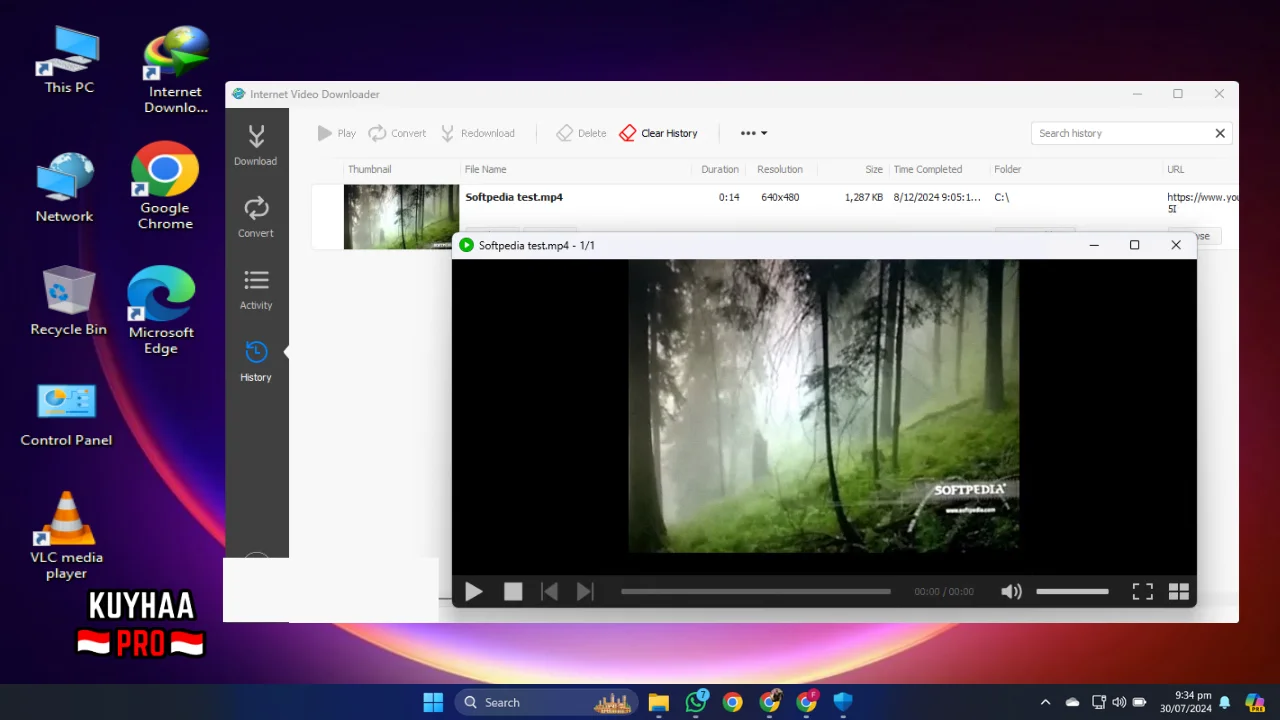The width and height of the screenshot is (1280, 720).
Task: Select the Softpedia test.mp4 thumbnail
Action: point(402,217)
